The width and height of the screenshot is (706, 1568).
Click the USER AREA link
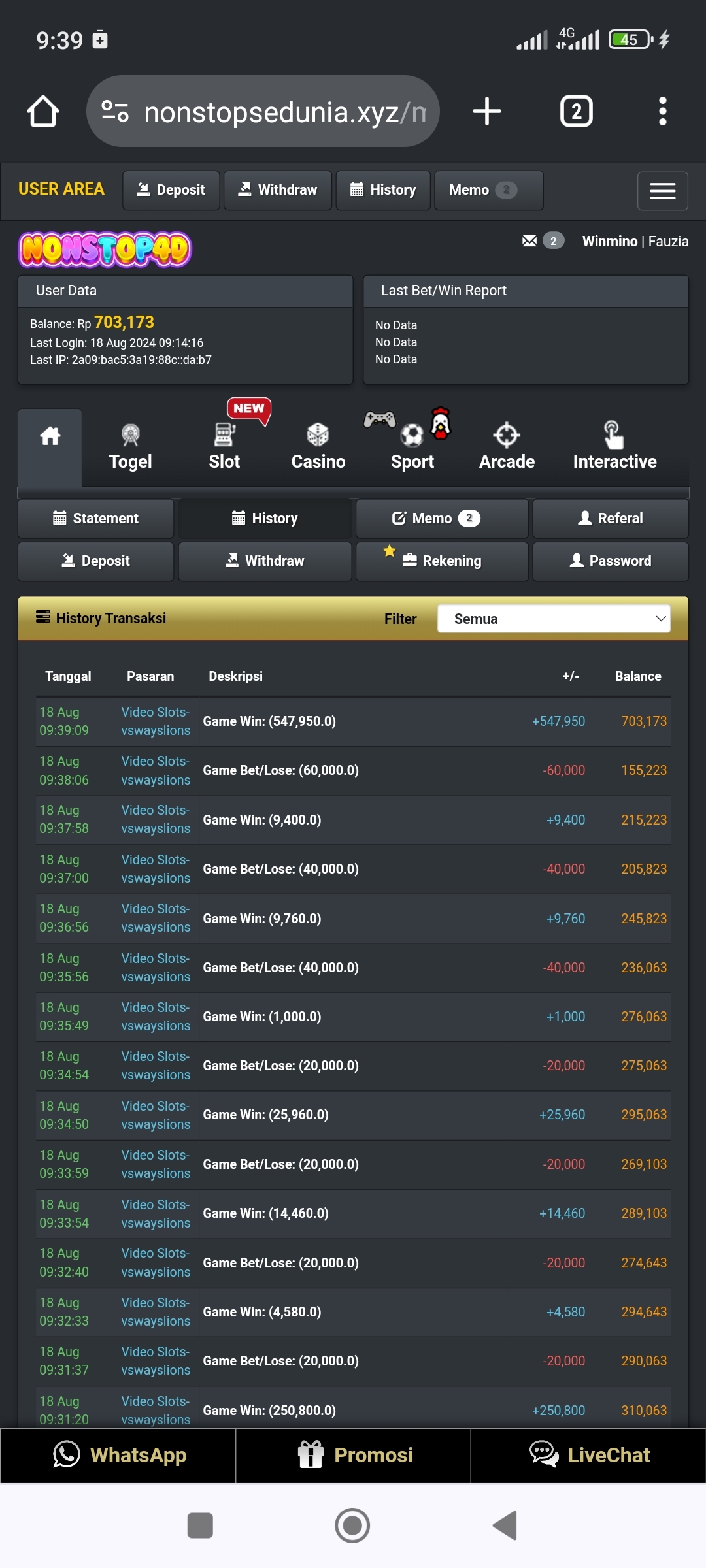(61, 189)
